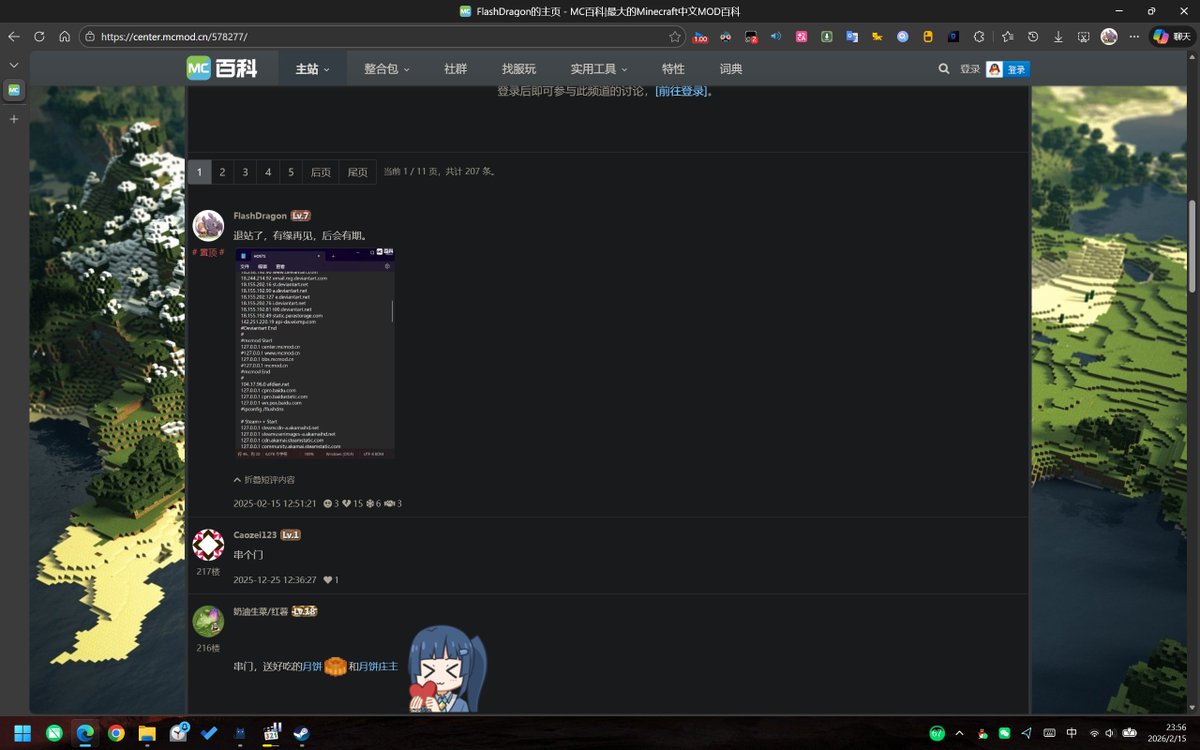Toggle the heart like on Caozei123's comment
1200x750 pixels.
[x=328, y=579]
